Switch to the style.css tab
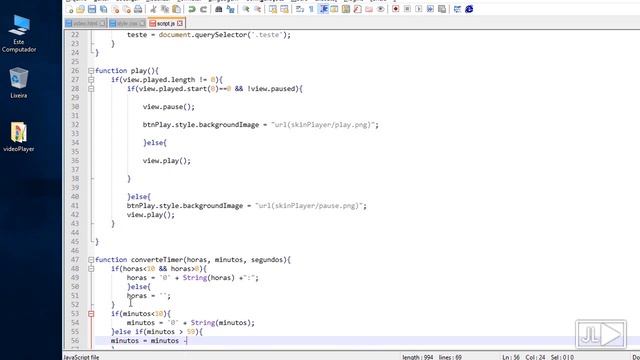Screen dimensions: 640x360 [x=127, y=24]
